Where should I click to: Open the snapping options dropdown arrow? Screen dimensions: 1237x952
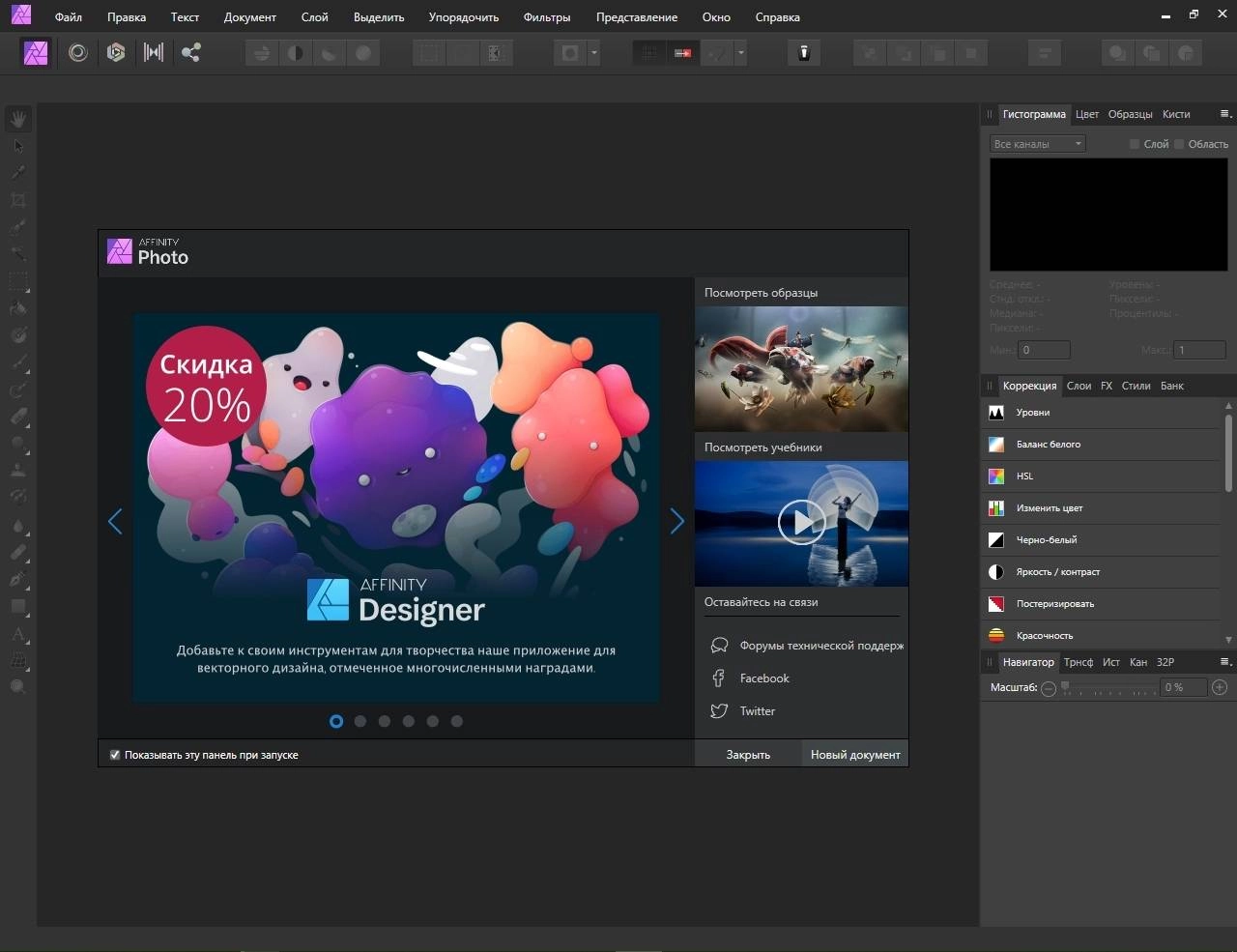[740, 53]
